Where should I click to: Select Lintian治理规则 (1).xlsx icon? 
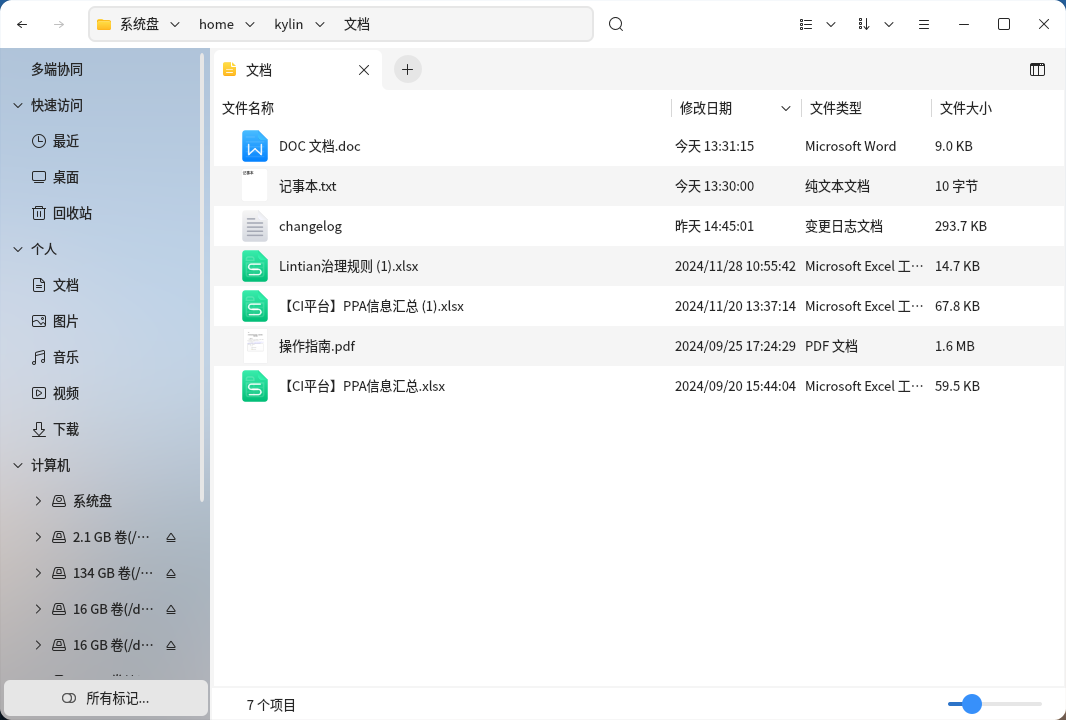pyautogui.click(x=255, y=266)
